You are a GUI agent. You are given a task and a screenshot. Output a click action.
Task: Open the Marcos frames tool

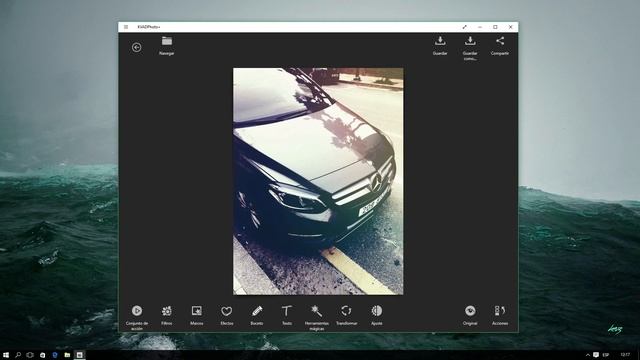coord(196,316)
